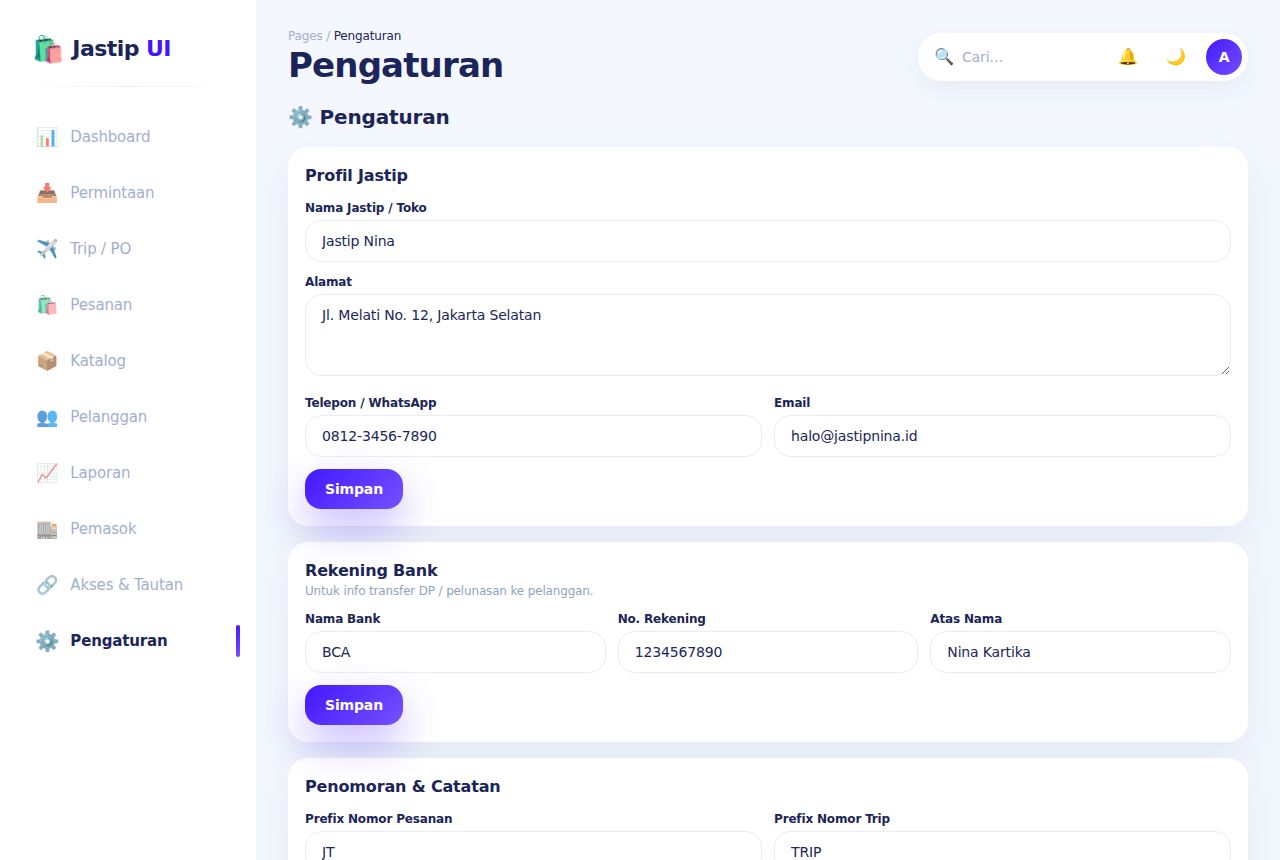This screenshot has height=860, width=1280.
Task: Click the Trip / PO airplane icon
Action: [x=47, y=249]
